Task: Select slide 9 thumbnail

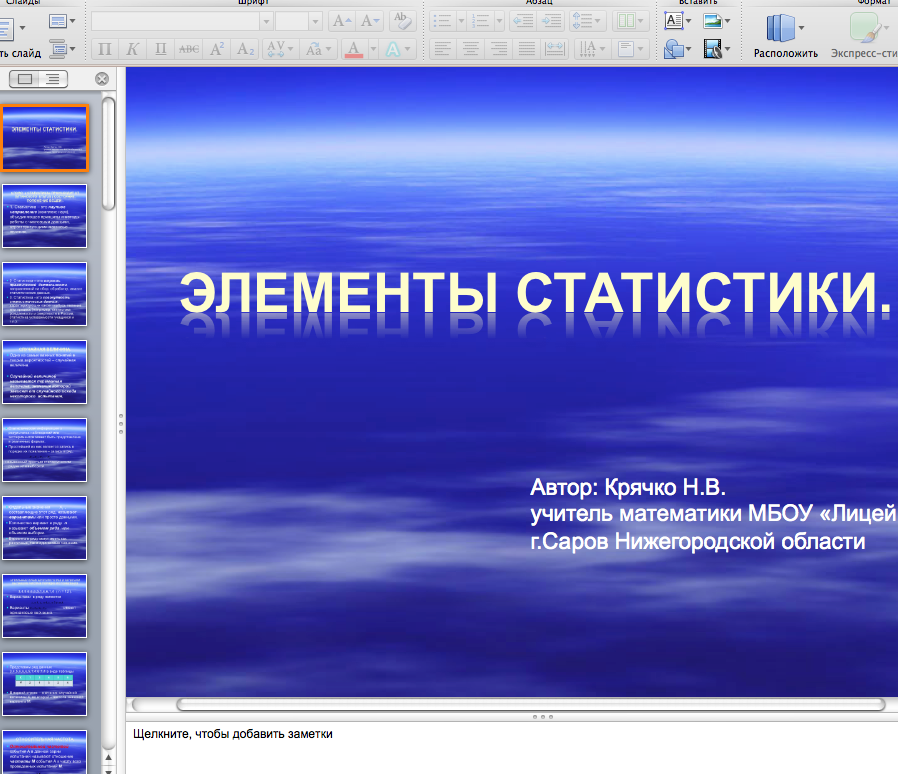Action: coord(45,752)
